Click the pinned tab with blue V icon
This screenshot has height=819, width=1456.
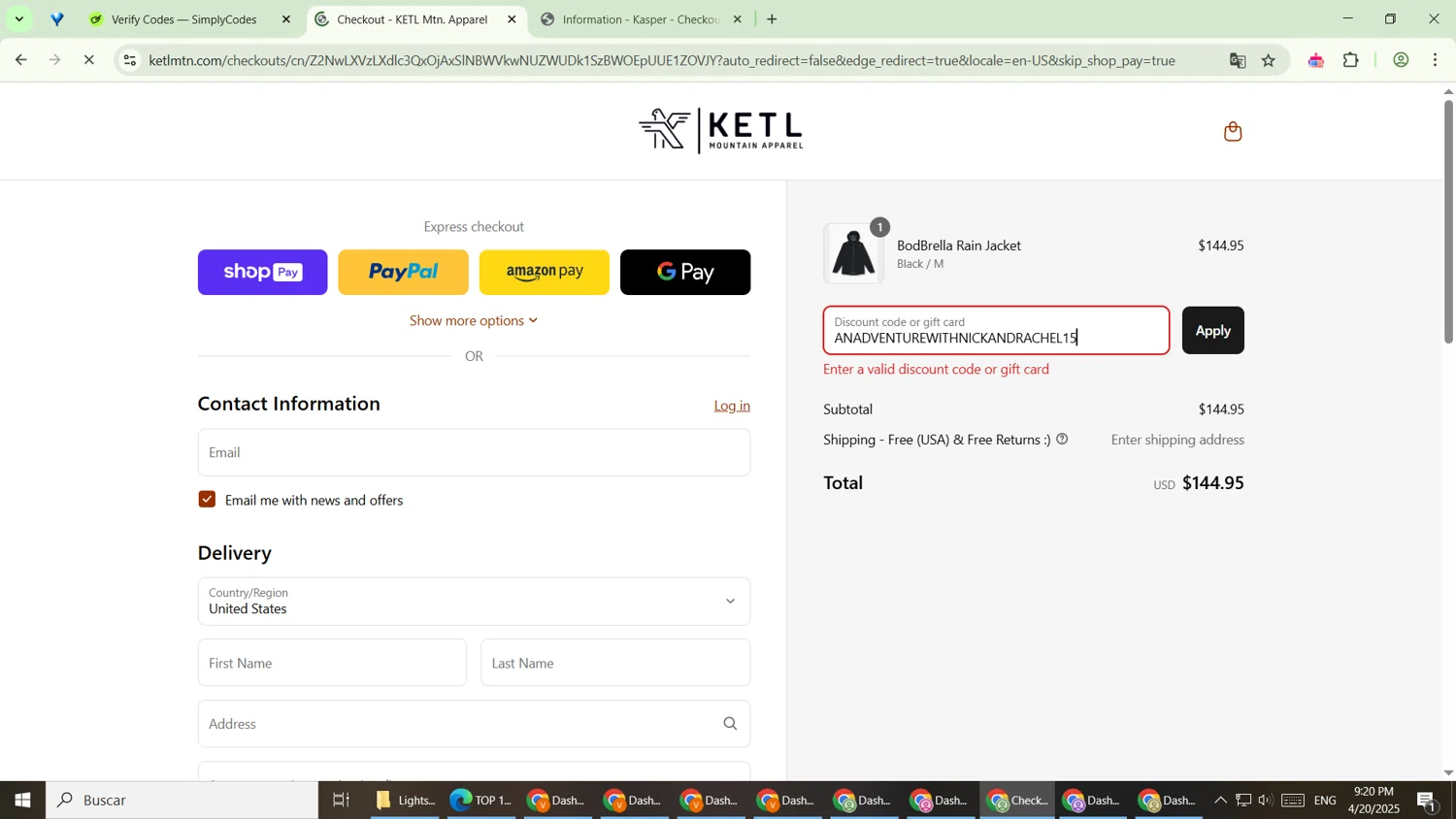tap(57, 19)
